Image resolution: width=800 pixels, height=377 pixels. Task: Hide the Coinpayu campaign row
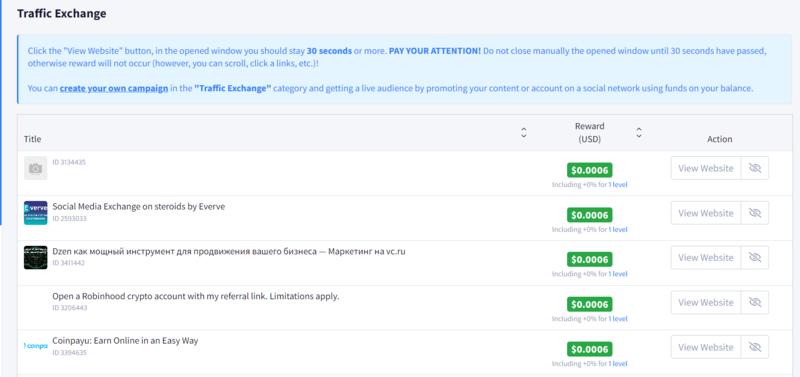click(x=755, y=347)
